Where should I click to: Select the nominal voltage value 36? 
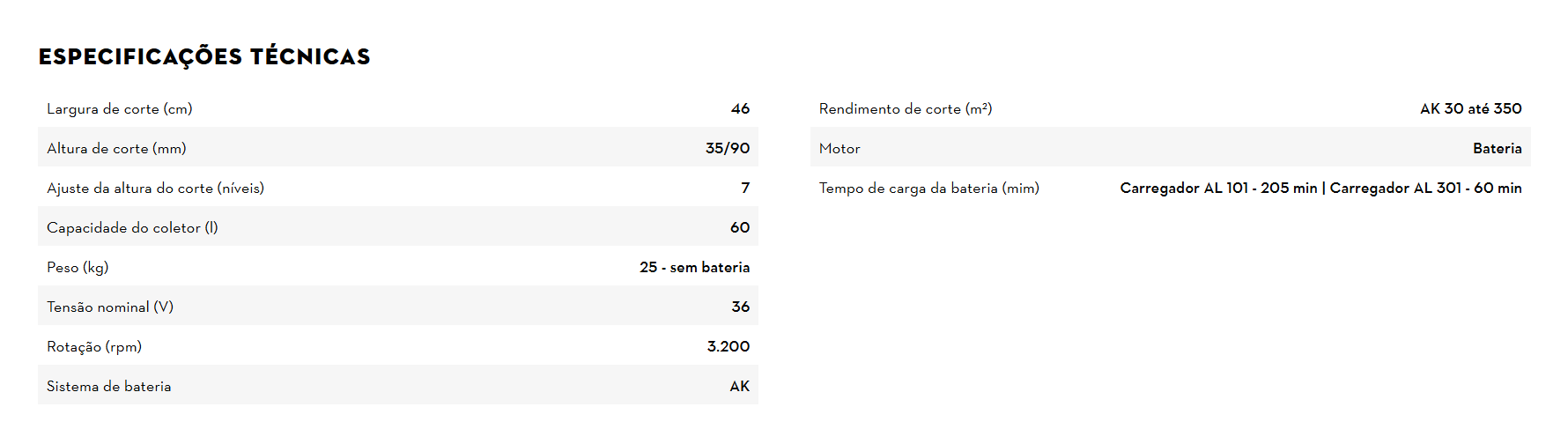[740, 307]
